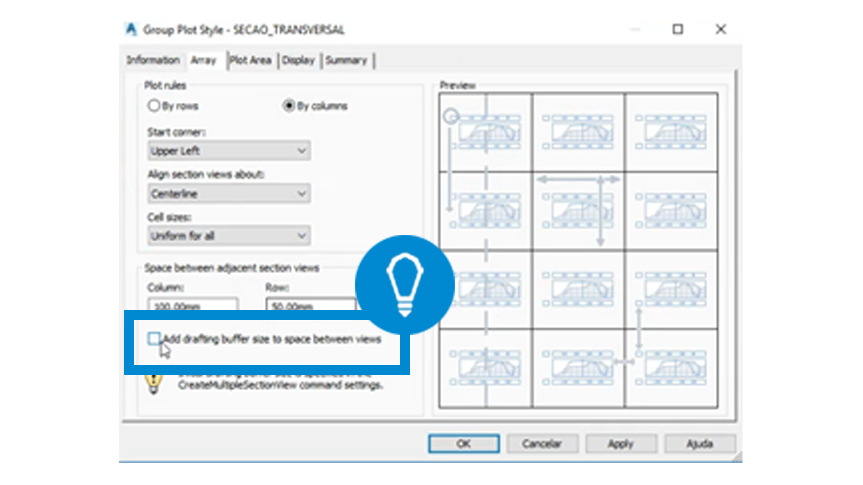Image resolution: width=863 pixels, height=485 pixels.
Task: Open help with the Ajuda button
Action: (700, 444)
